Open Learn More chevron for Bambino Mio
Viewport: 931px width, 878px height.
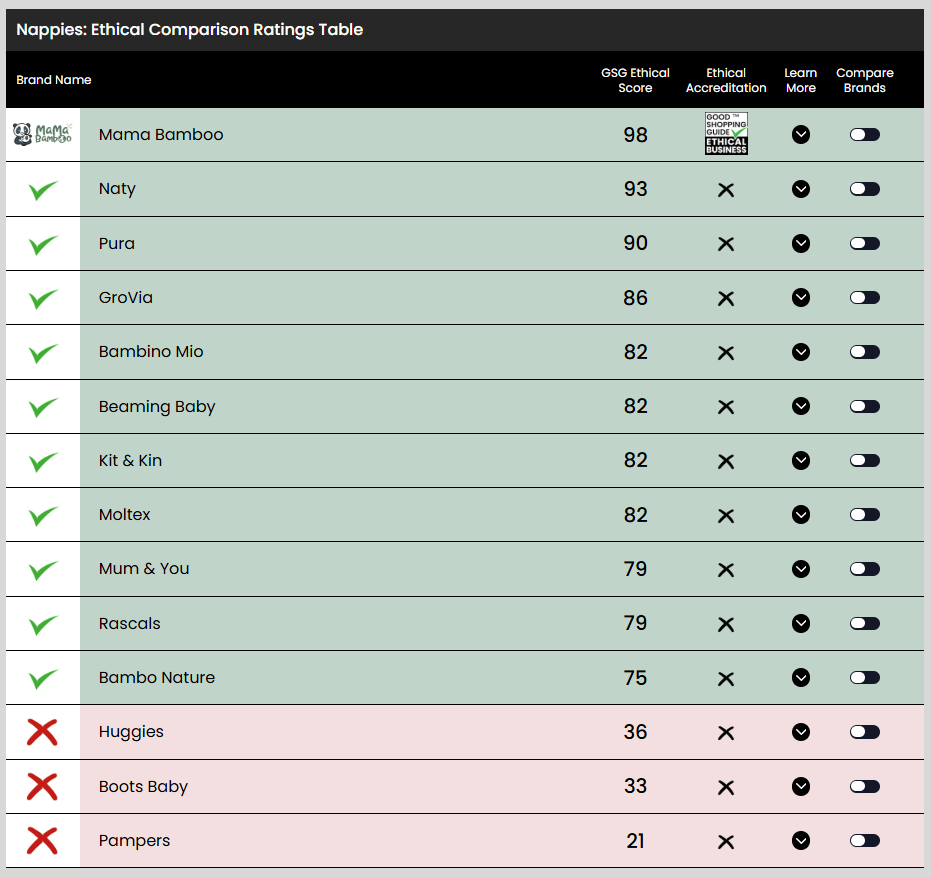click(x=801, y=352)
